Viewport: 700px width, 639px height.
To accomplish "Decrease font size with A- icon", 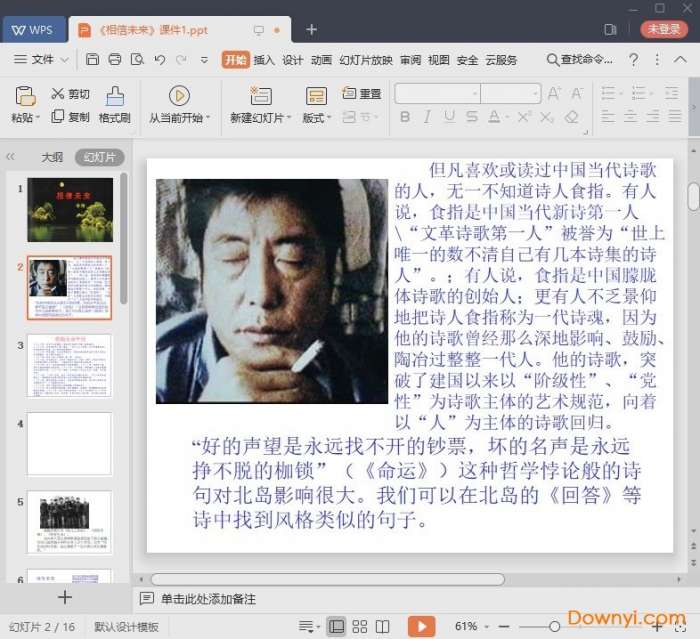I will pos(577,93).
